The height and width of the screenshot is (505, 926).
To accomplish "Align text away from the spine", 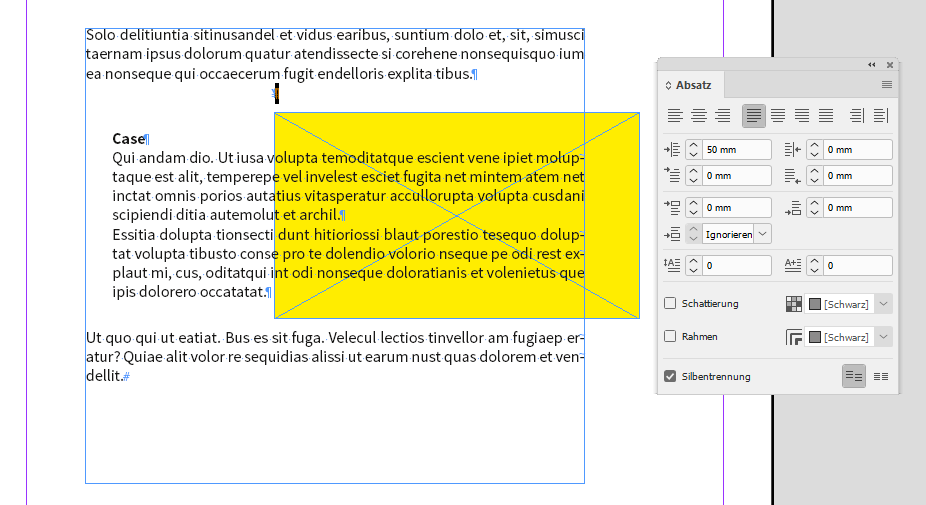I will click(881, 116).
